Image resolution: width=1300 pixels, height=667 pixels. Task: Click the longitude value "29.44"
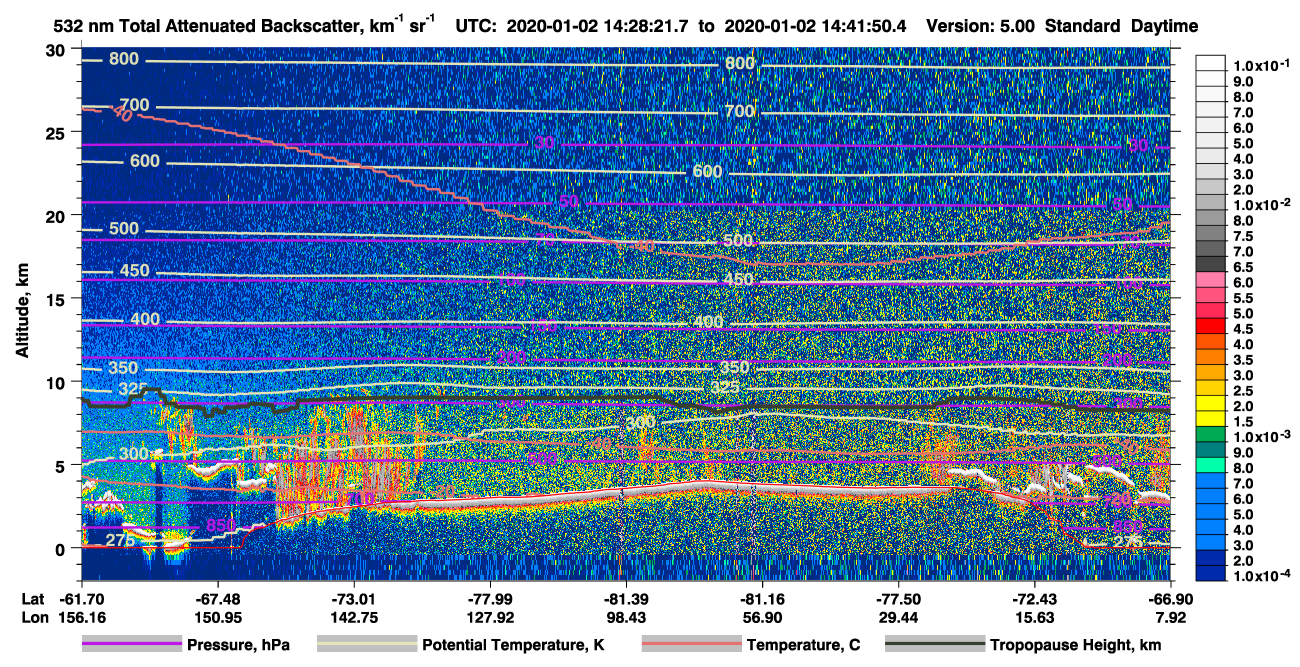pyautogui.click(x=898, y=617)
